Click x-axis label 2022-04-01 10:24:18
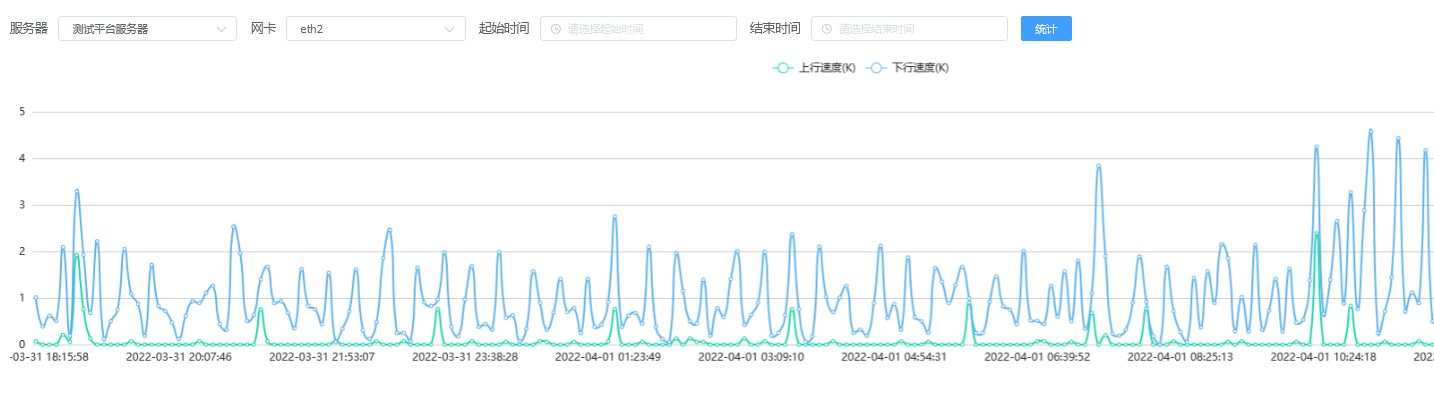Viewport: 1434px width, 399px height. point(1323,356)
